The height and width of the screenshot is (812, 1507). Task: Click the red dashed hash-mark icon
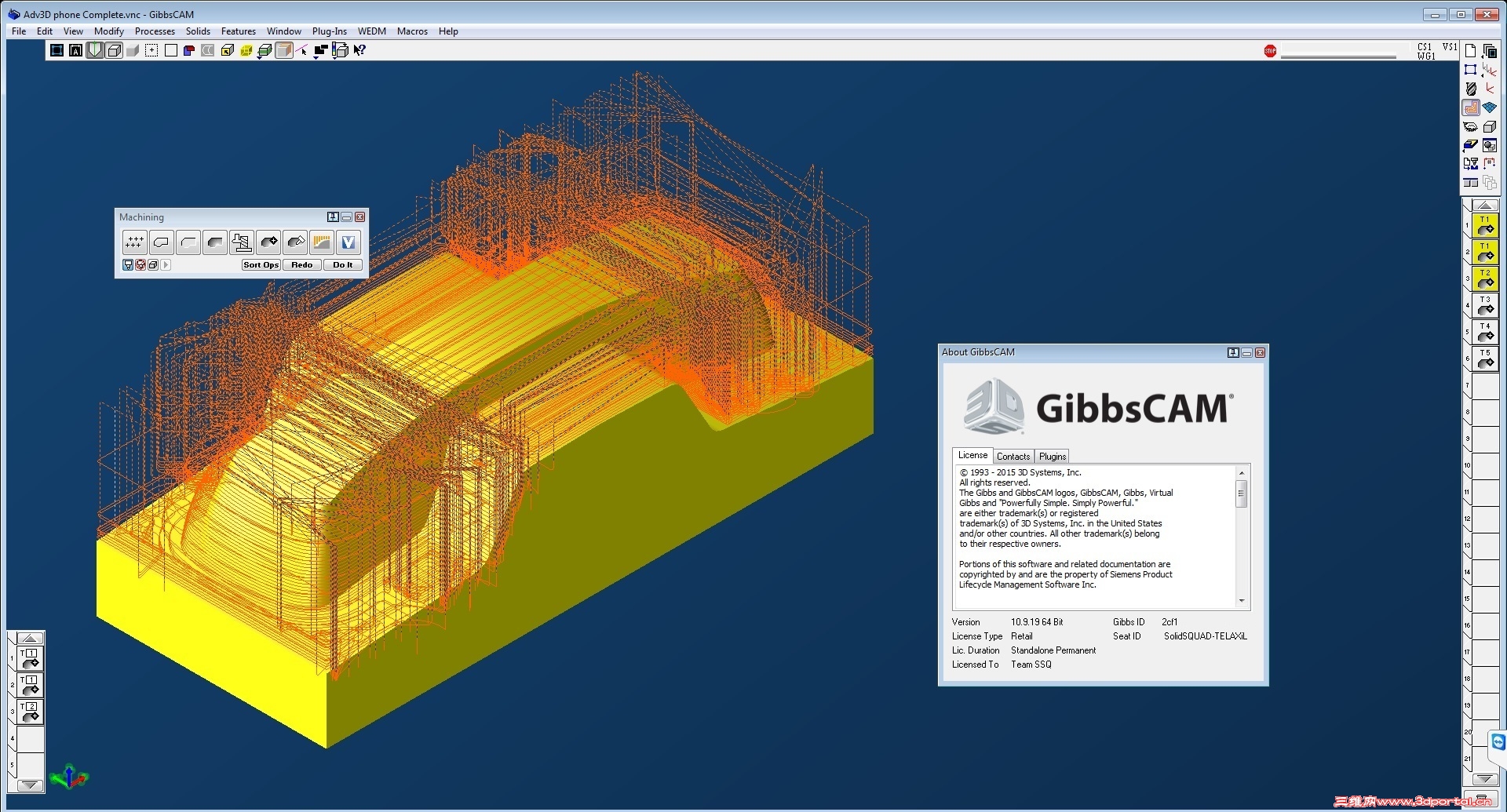click(x=1489, y=164)
